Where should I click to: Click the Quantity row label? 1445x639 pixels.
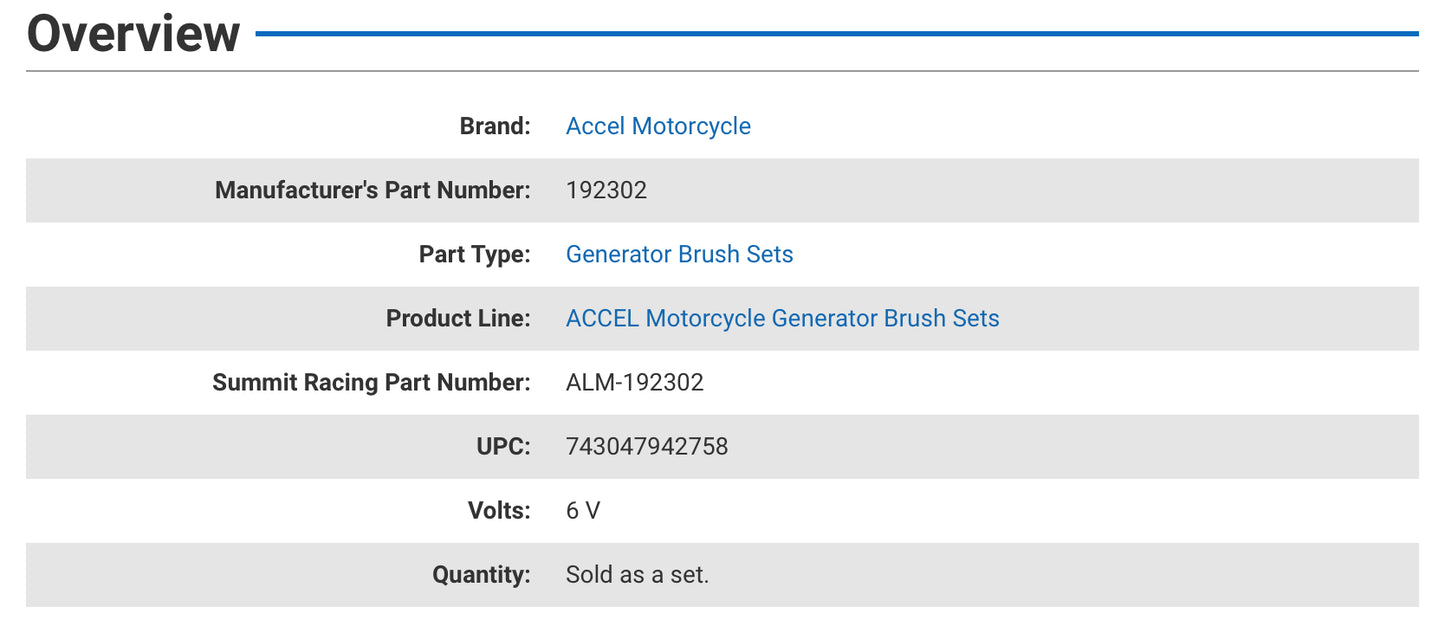click(x=480, y=574)
